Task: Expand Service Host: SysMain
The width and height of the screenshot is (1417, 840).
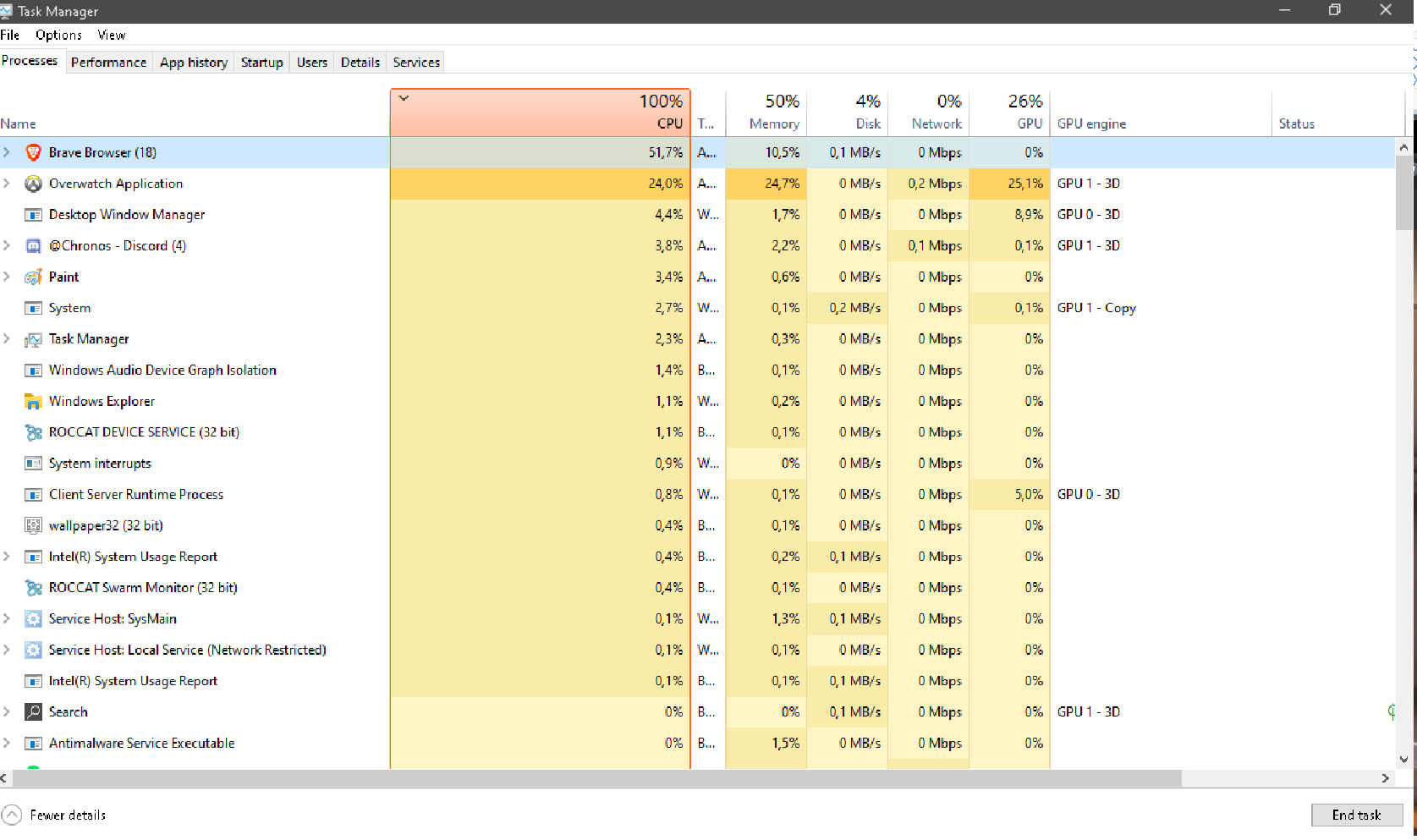Action: [7, 619]
